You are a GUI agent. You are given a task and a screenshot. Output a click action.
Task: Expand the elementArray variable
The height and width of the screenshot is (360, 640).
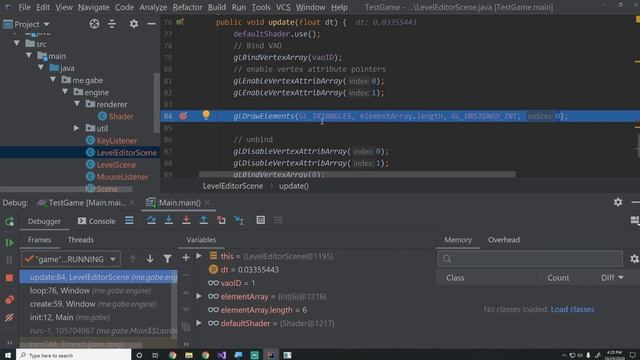point(199,296)
